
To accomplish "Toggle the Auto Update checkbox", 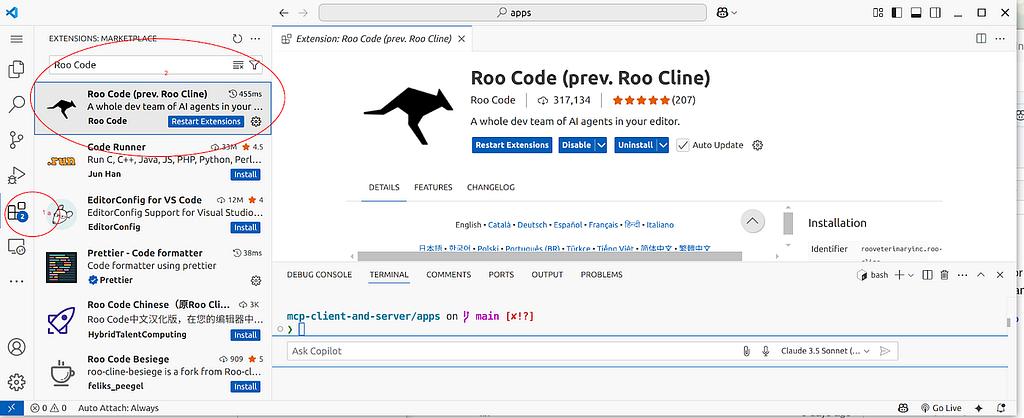I will [682, 145].
